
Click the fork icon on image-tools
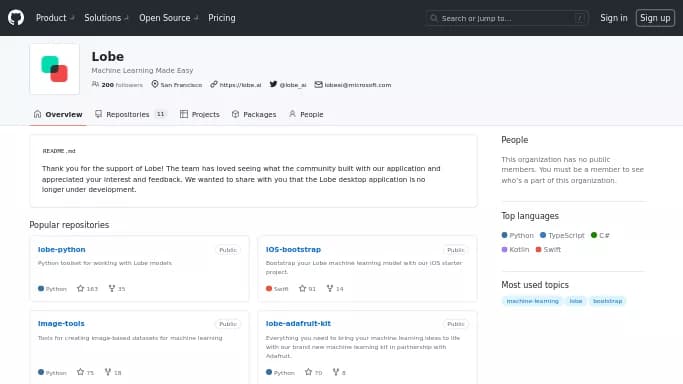point(108,372)
